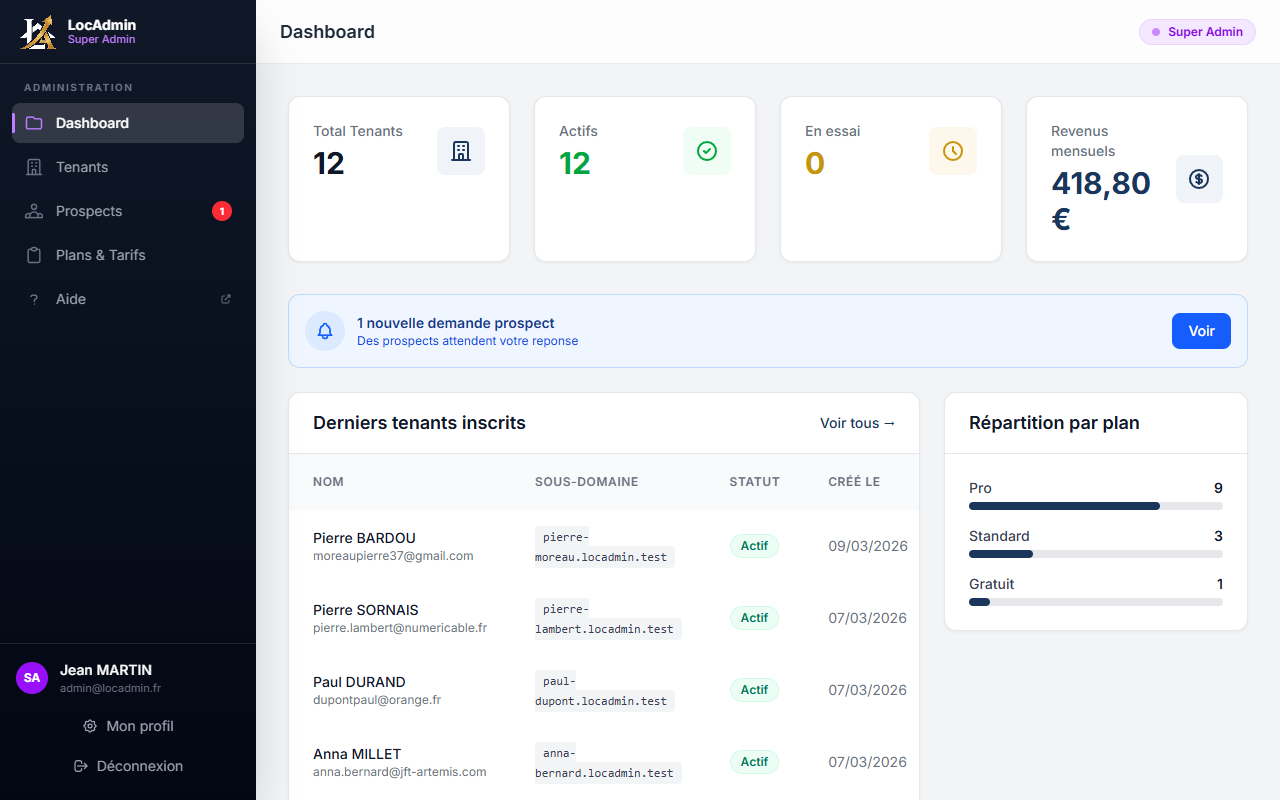Image resolution: width=1280 pixels, height=800 pixels.
Task: Click the external link icon beside Aide
Action: [x=226, y=299]
